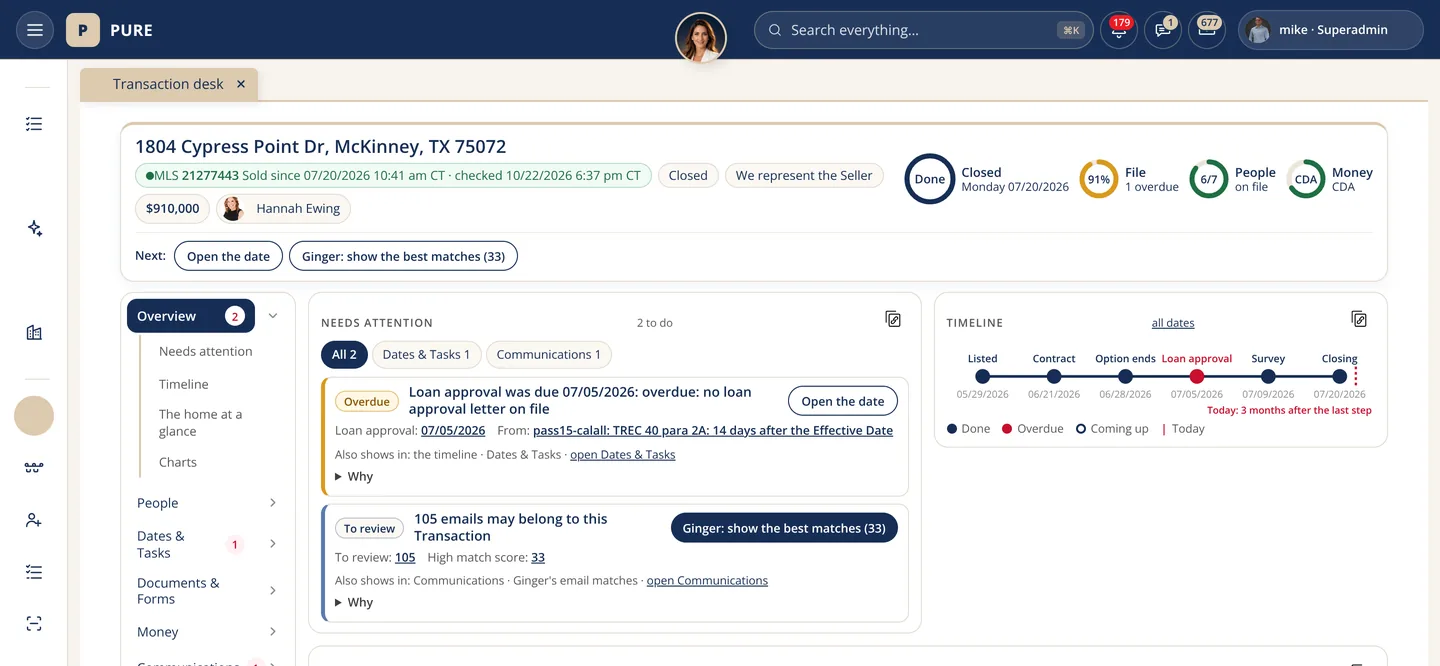Viewport: 1440px width, 666px height.
Task: Open the lower task list icon in sidebar
Action: (x=34, y=572)
